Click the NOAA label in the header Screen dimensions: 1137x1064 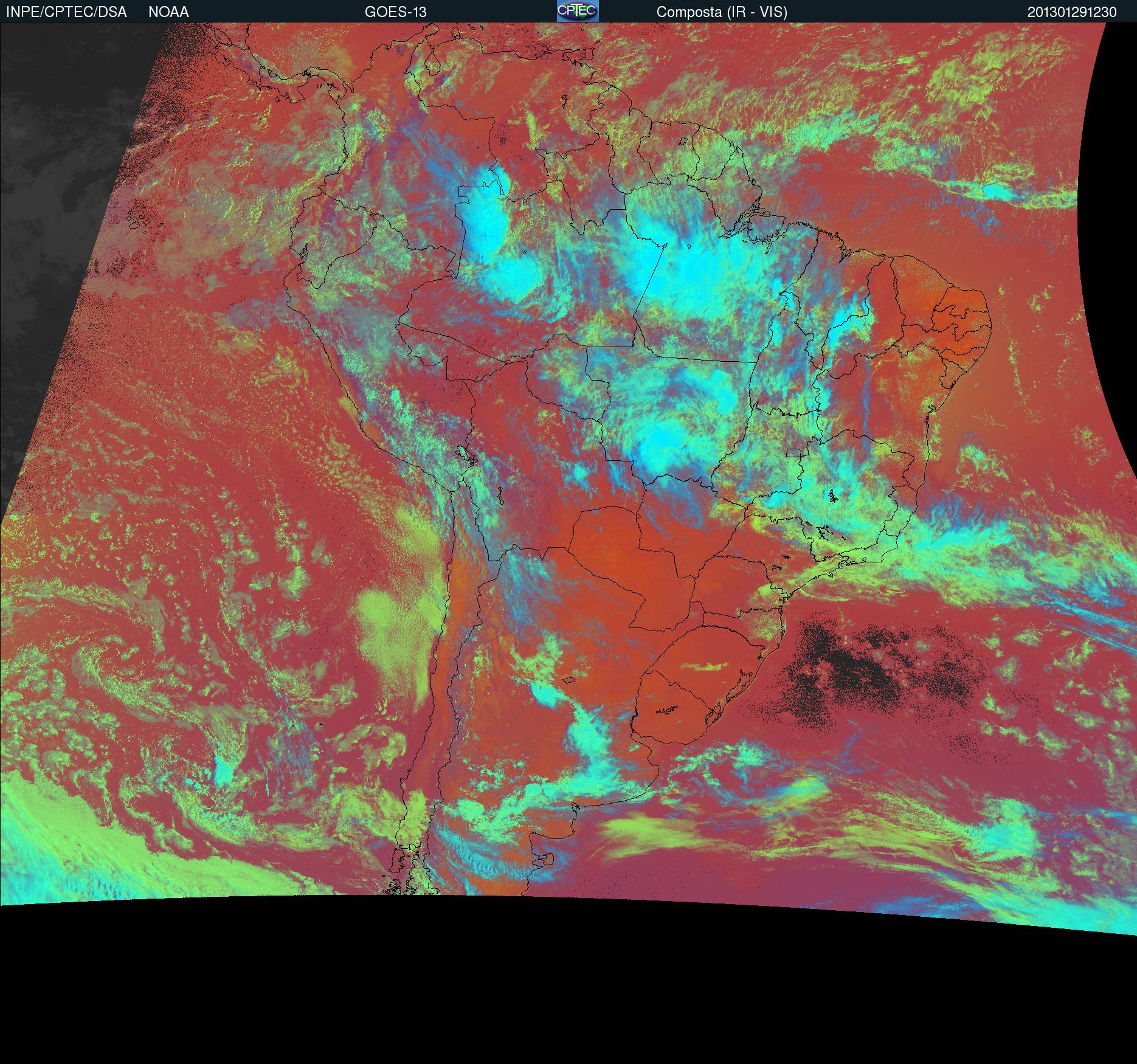click(x=168, y=12)
